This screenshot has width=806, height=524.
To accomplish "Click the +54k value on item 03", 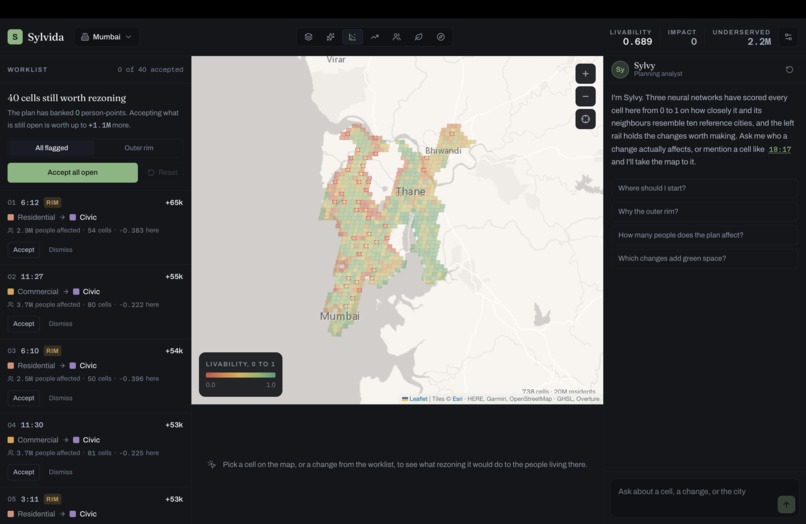I will (174, 351).
